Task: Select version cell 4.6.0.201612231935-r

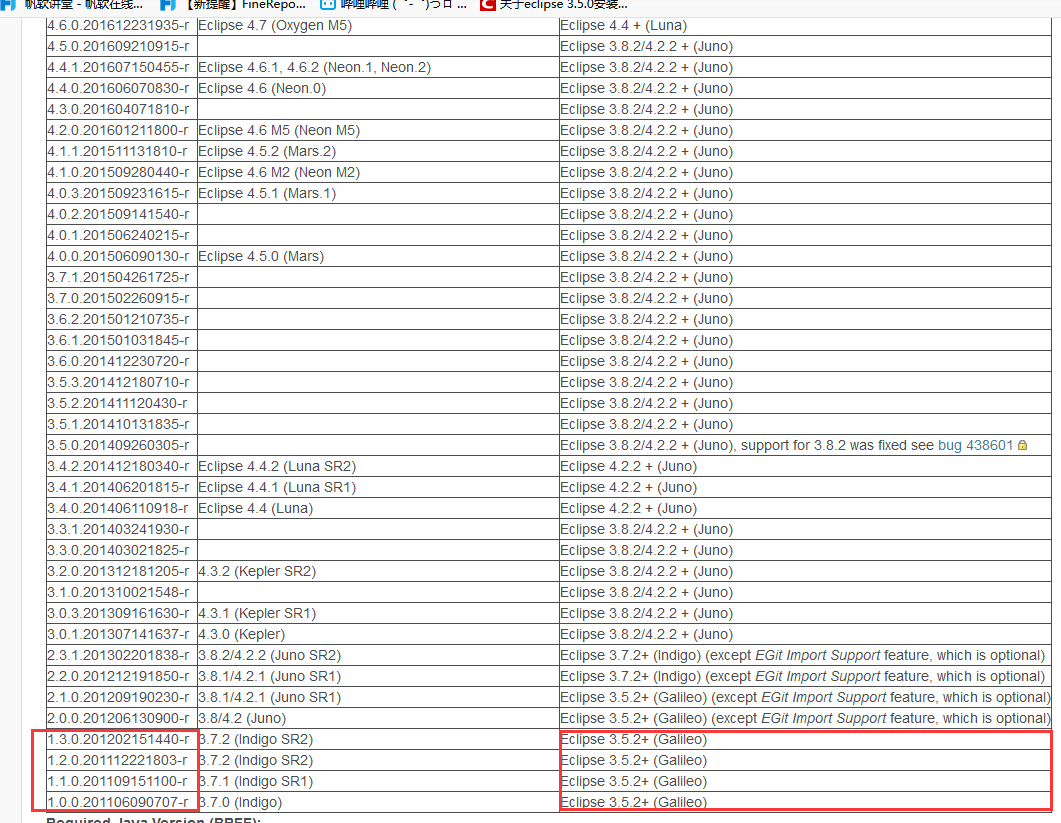Action: 122,25
